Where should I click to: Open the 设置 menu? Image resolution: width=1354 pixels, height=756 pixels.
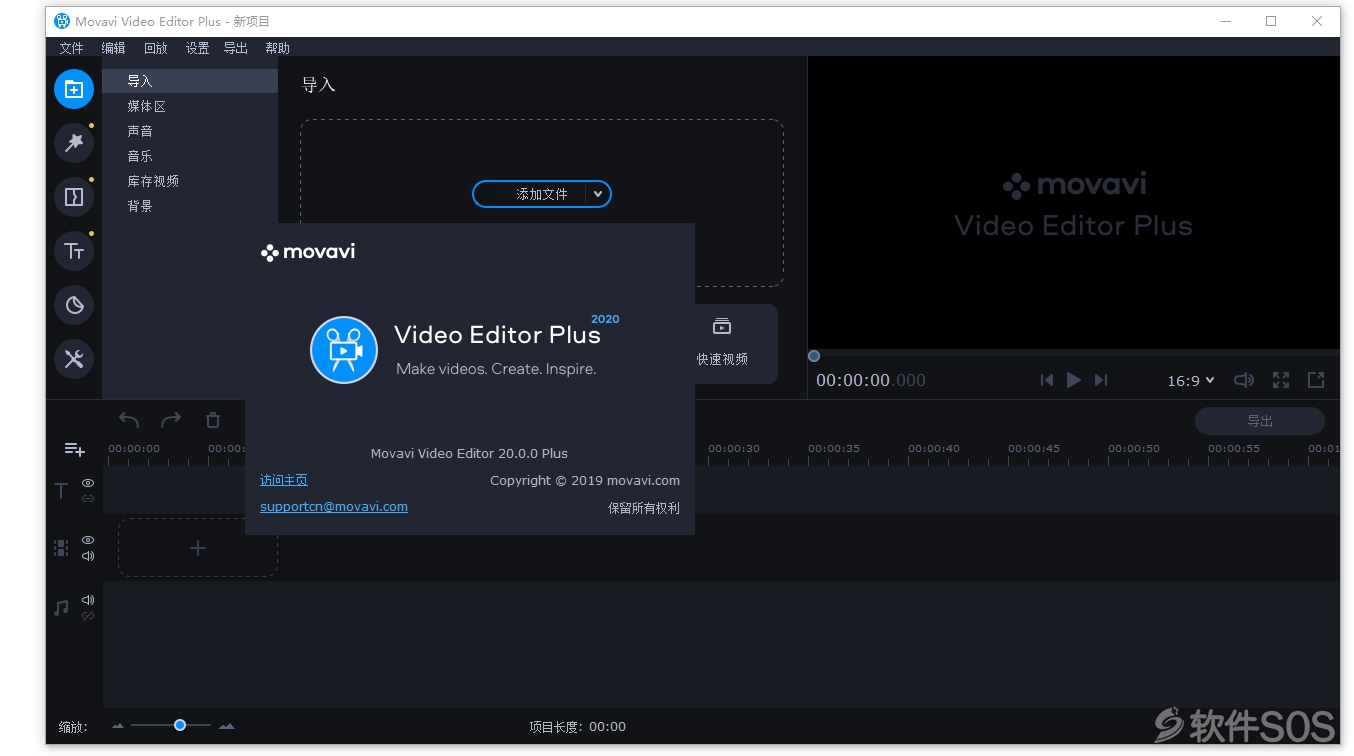[x=198, y=48]
